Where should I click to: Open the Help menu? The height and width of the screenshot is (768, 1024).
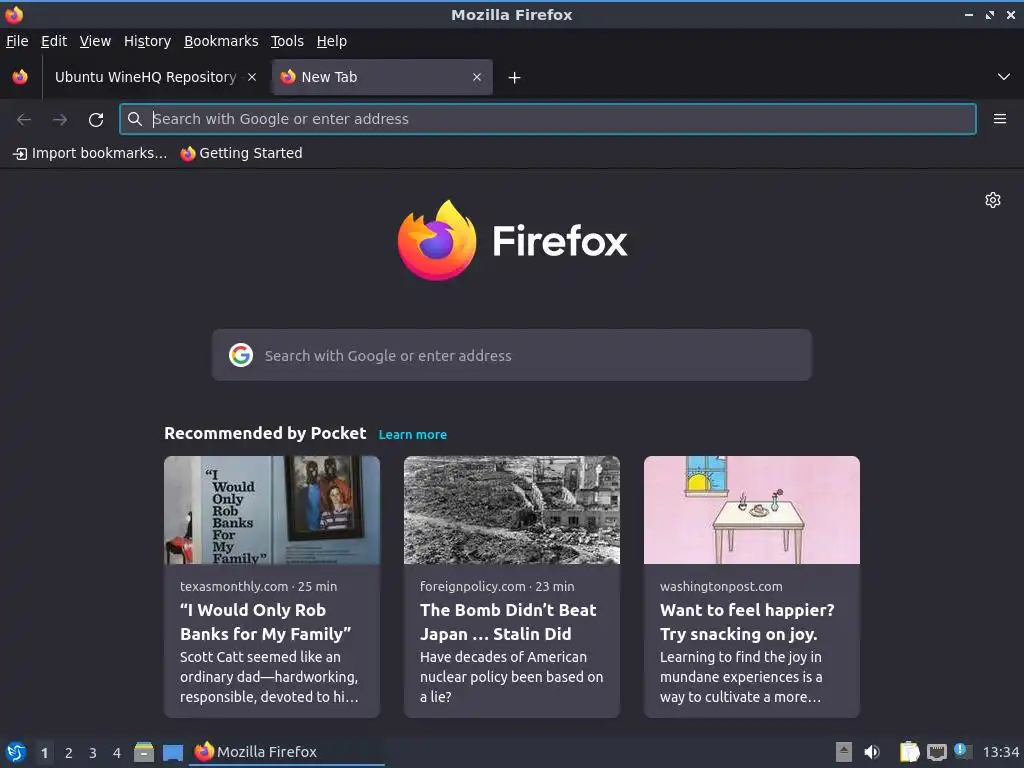(332, 41)
